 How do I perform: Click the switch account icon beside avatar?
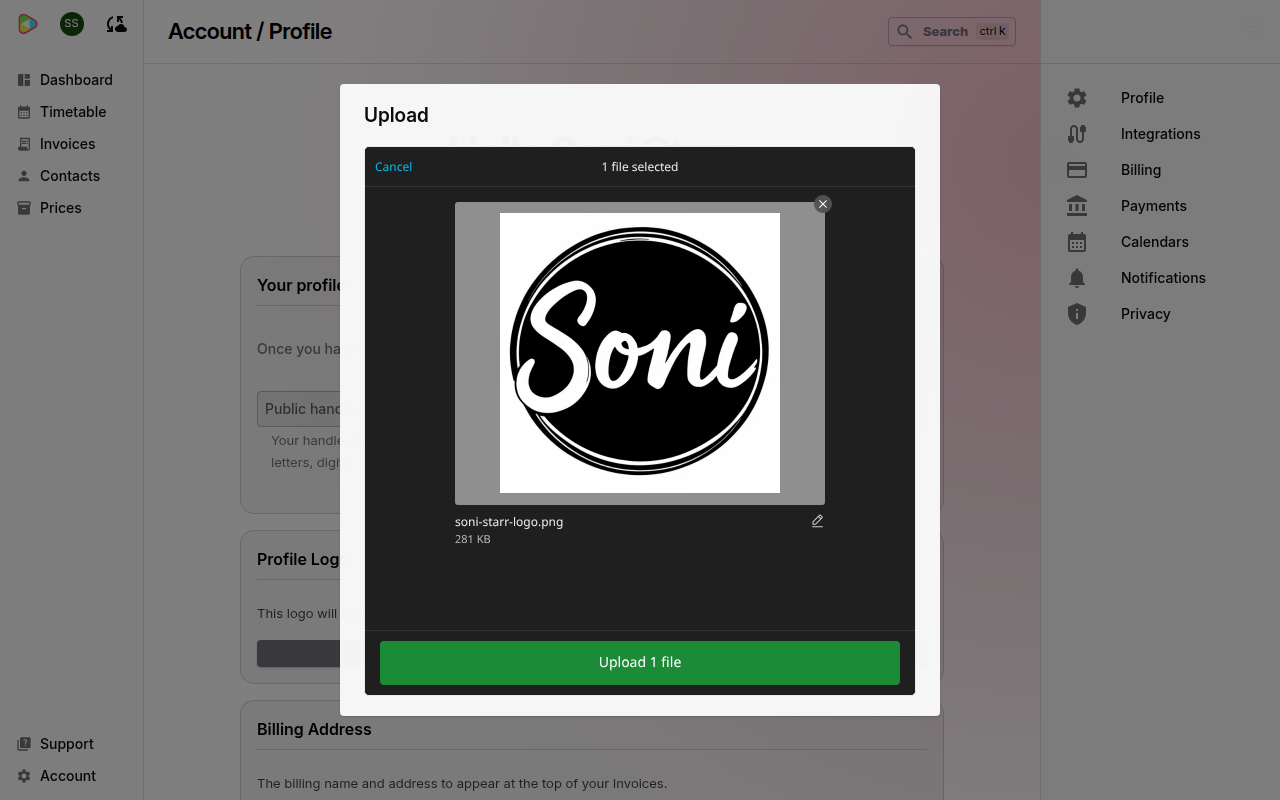coord(116,24)
